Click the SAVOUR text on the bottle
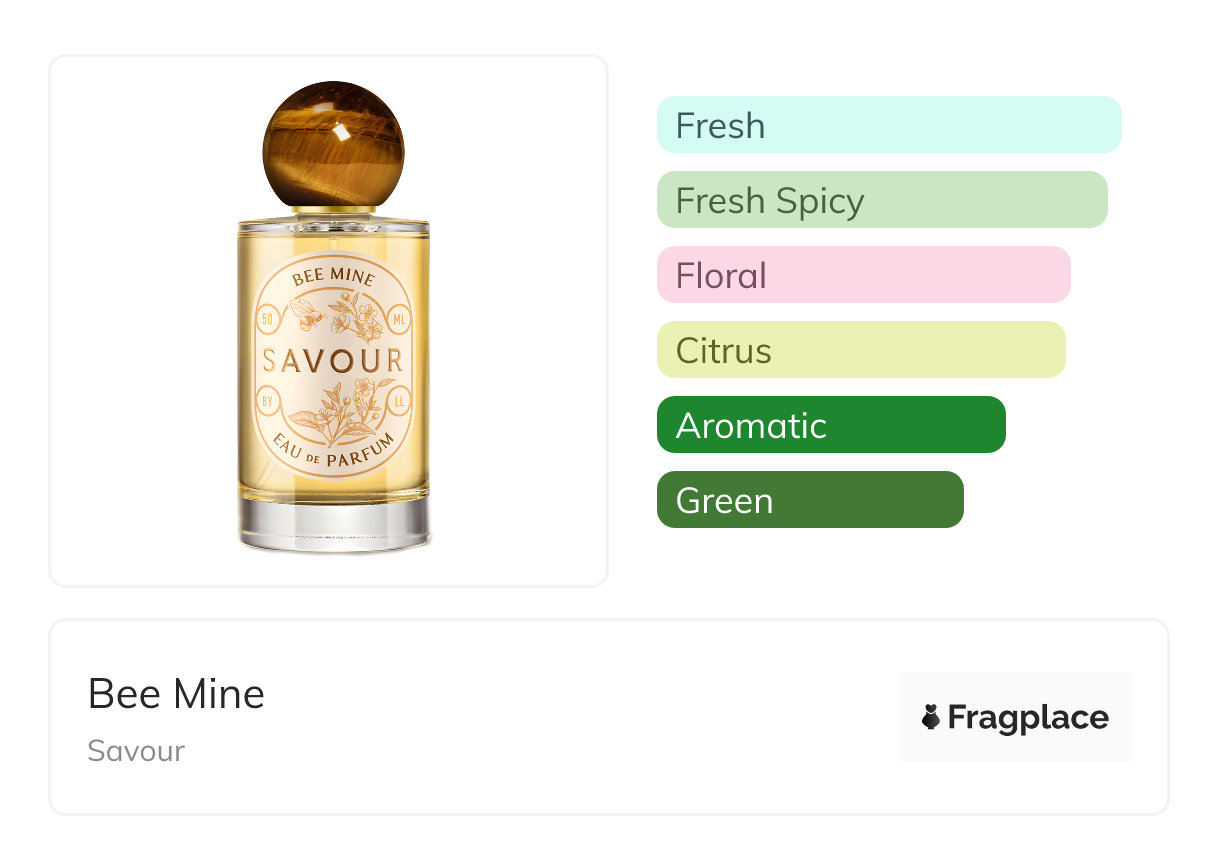Image resolution: width=1218 pixels, height=864 pixels. point(333,360)
